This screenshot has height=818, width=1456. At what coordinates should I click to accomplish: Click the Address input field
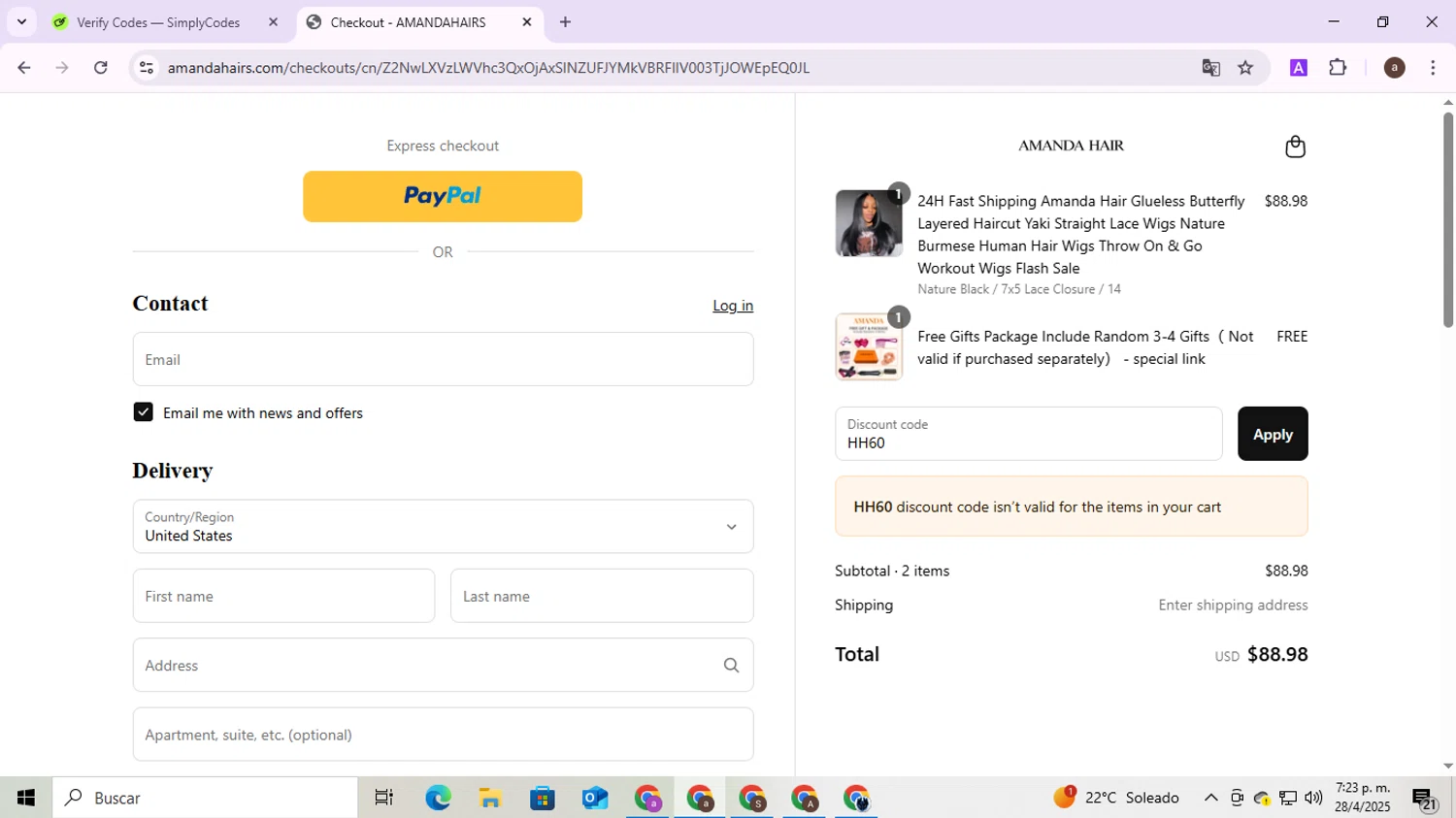pyautogui.click(x=443, y=665)
